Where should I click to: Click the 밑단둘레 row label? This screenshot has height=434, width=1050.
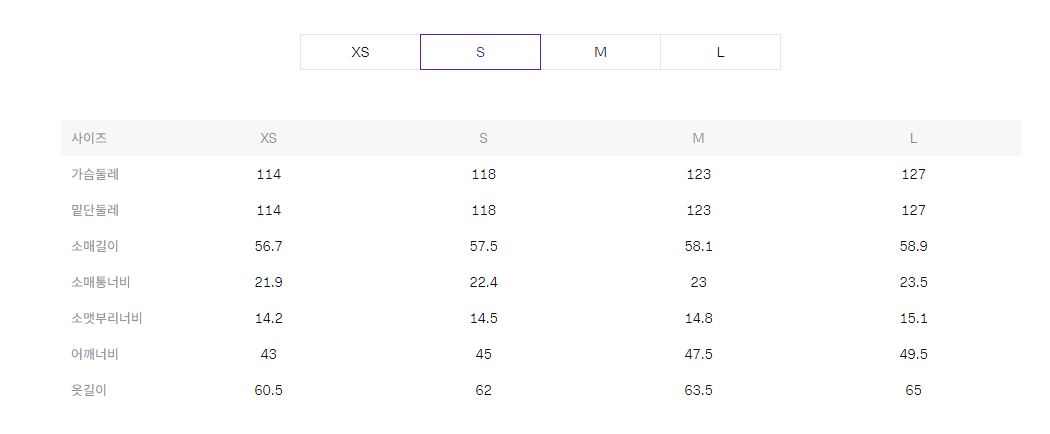click(x=95, y=210)
